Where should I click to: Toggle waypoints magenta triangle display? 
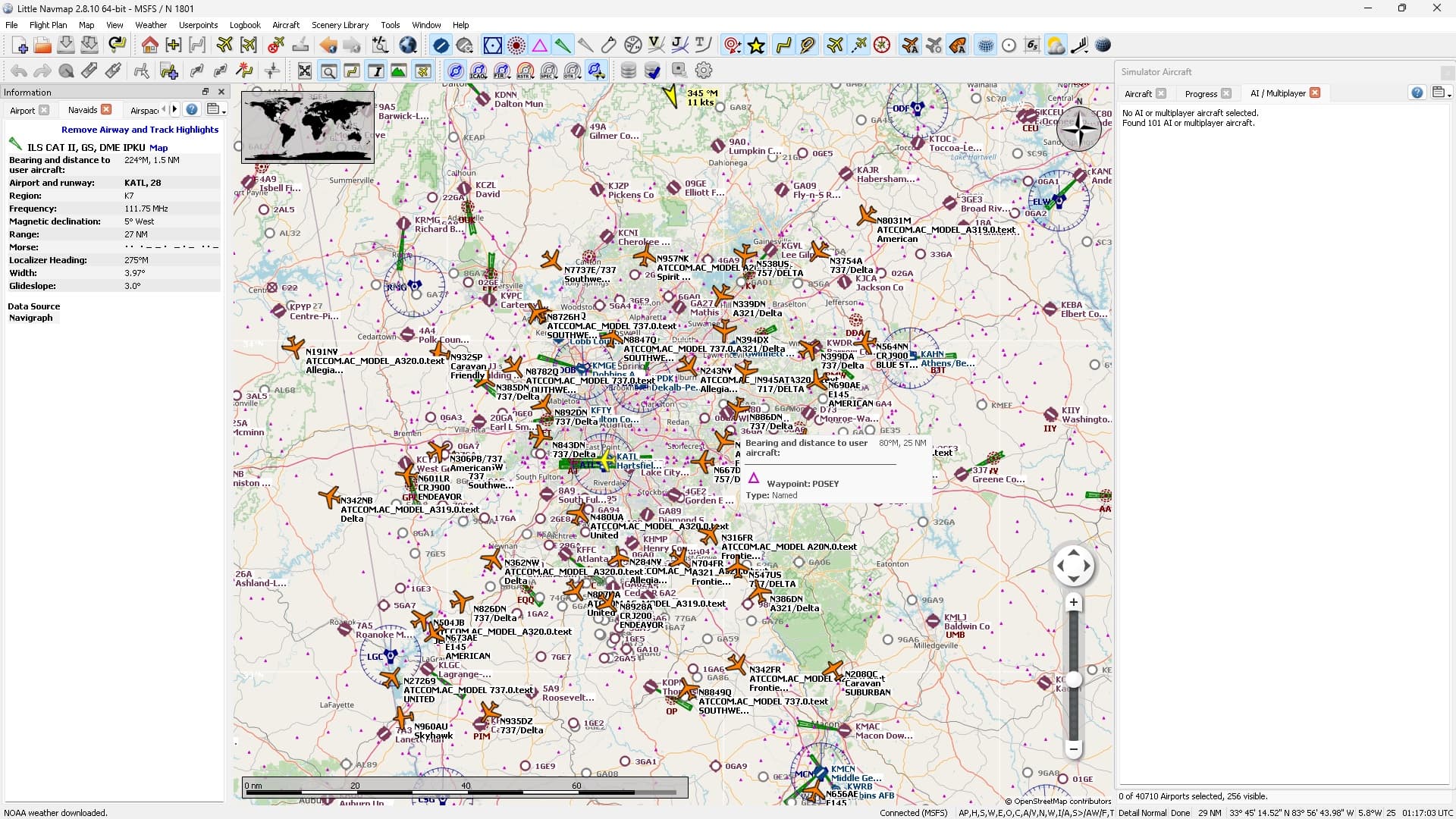click(x=539, y=45)
